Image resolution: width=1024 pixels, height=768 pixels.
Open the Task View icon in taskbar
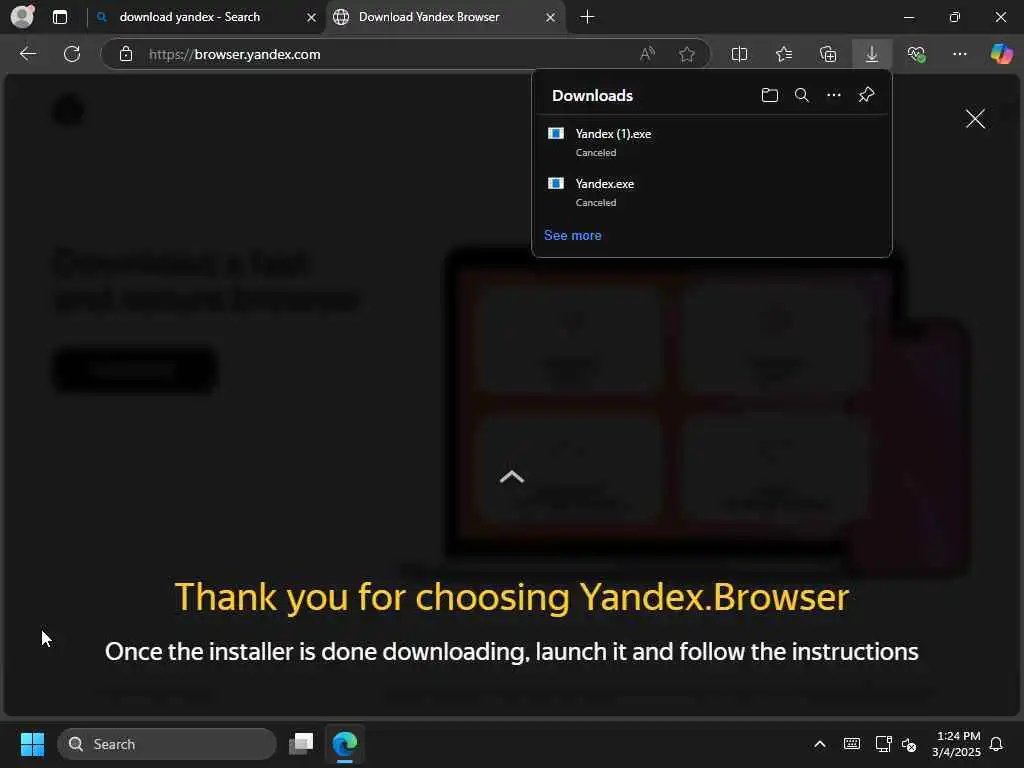click(x=301, y=744)
